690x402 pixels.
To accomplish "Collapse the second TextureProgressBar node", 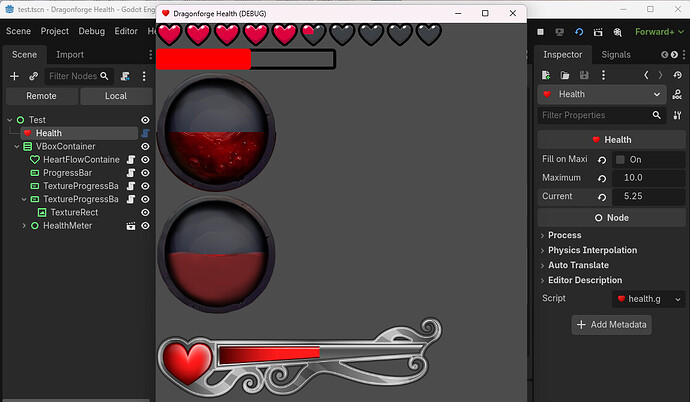I will coord(24,199).
